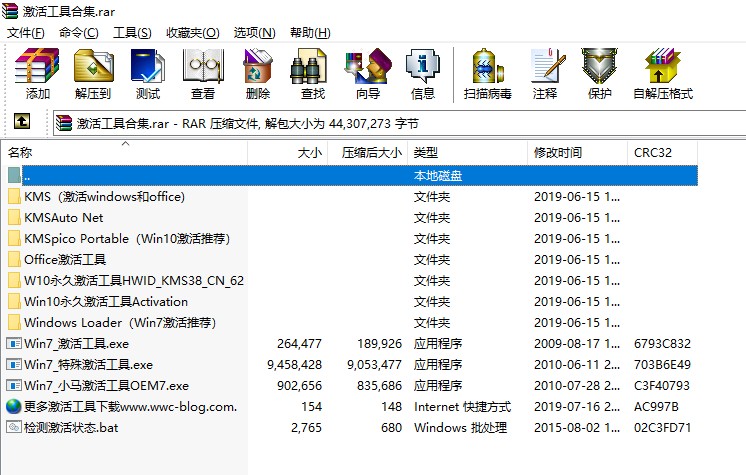Click the 添加 (Add) toolbar icon

pyautogui.click(x=37, y=66)
